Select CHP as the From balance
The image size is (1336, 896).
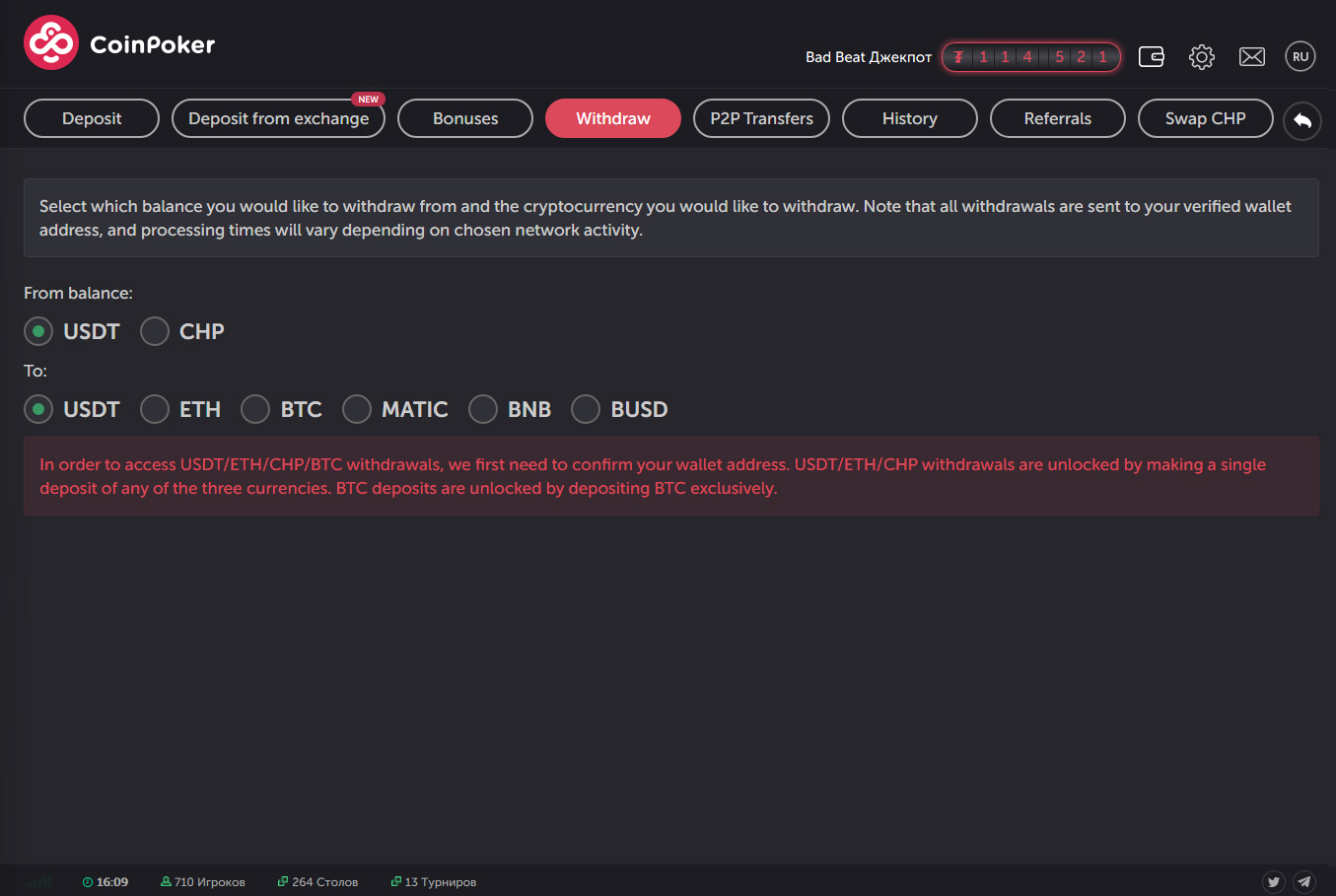(155, 332)
